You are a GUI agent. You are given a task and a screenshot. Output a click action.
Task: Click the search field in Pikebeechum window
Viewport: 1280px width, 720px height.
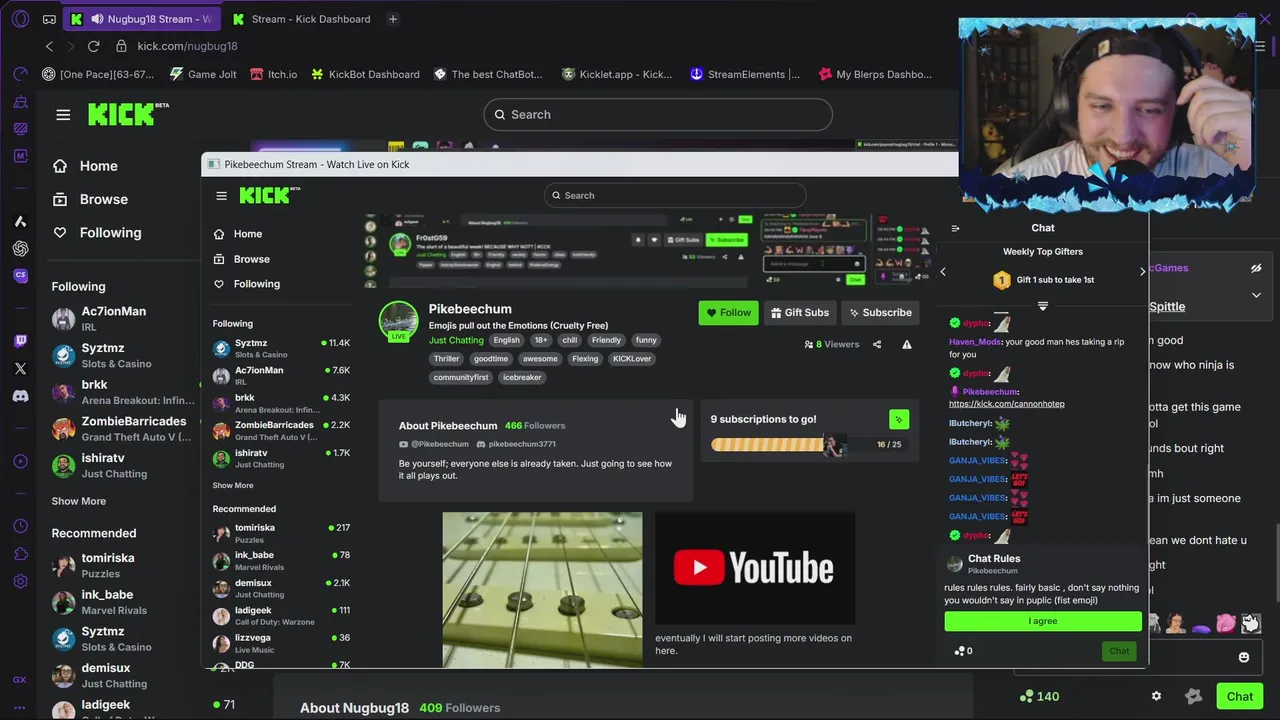pyautogui.click(x=675, y=195)
